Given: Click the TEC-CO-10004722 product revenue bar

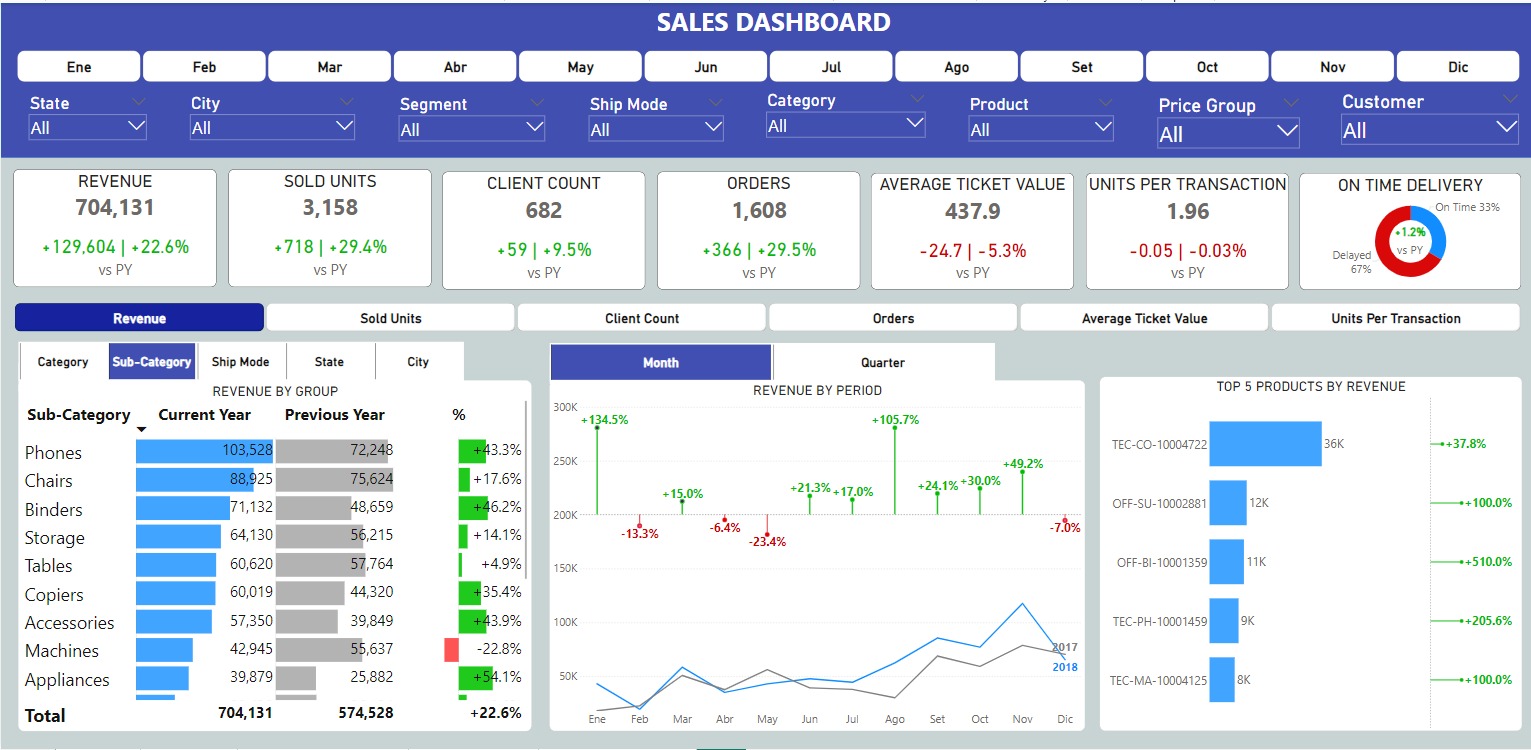Looking at the screenshot, I should point(1265,444).
